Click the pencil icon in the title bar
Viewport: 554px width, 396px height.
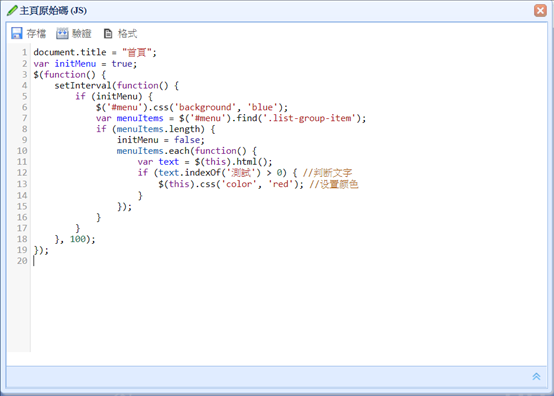pyautogui.click(x=12, y=10)
